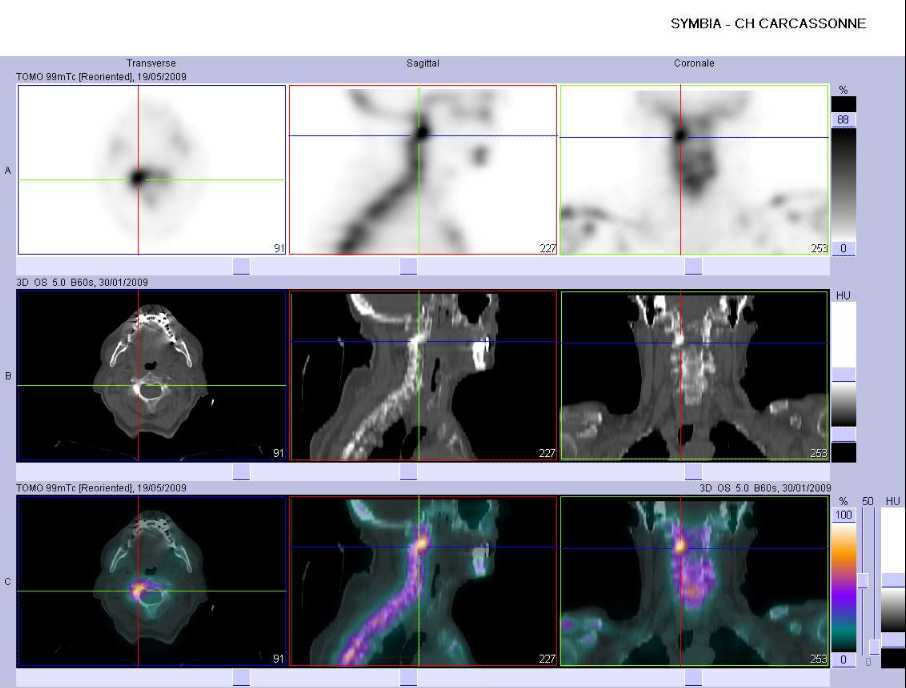Select the row C fused transverse image
This screenshot has height=688, width=906.
[x=152, y=581]
